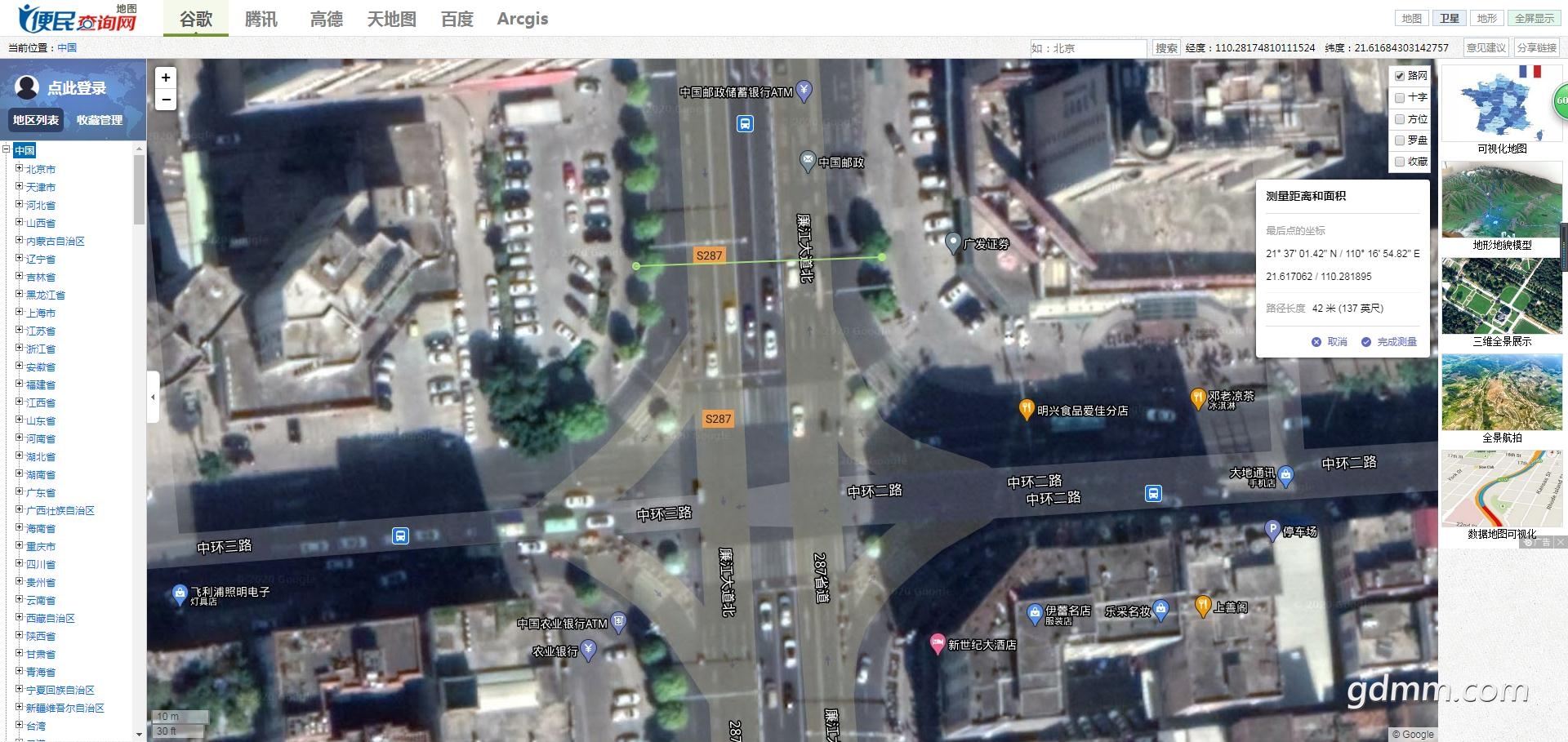
Task: Switch to the 腾讯 map tab
Action: pyautogui.click(x=261, y=19)
